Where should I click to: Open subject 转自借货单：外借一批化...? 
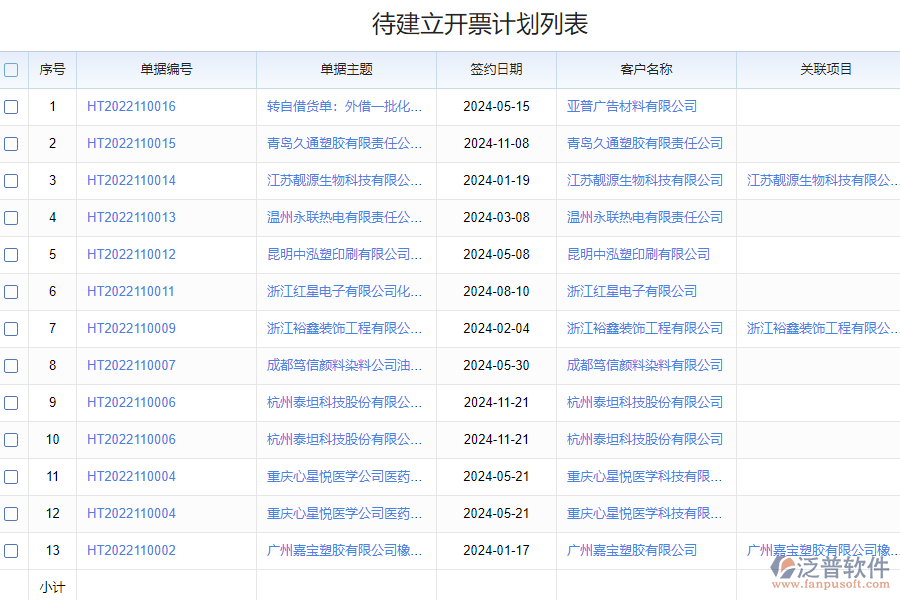click(x=345, y=105)
